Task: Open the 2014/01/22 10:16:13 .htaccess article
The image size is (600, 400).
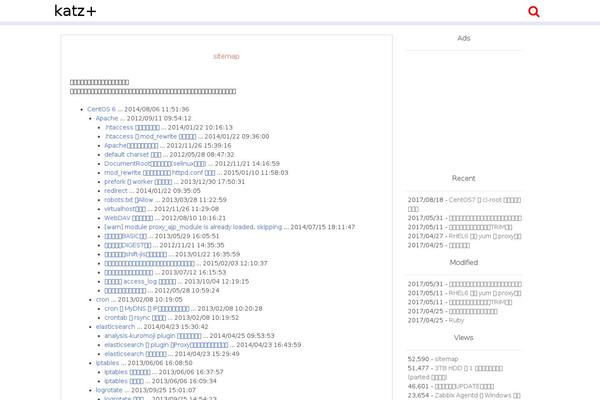Action: 132,127
